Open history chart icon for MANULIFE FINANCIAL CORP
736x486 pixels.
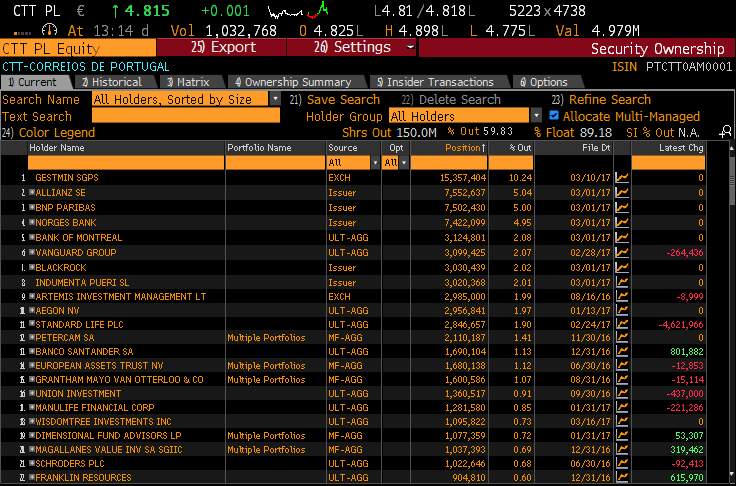[x=622, y=408]
